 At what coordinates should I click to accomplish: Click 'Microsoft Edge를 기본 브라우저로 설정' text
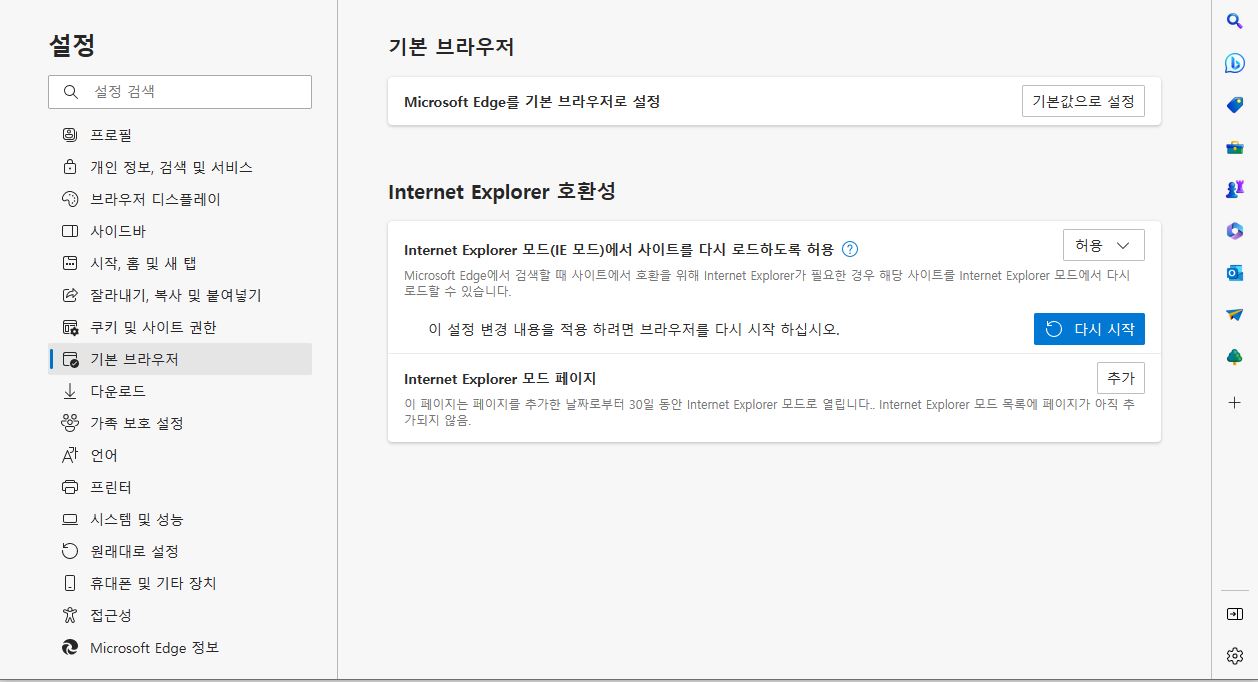pos(532,101)
